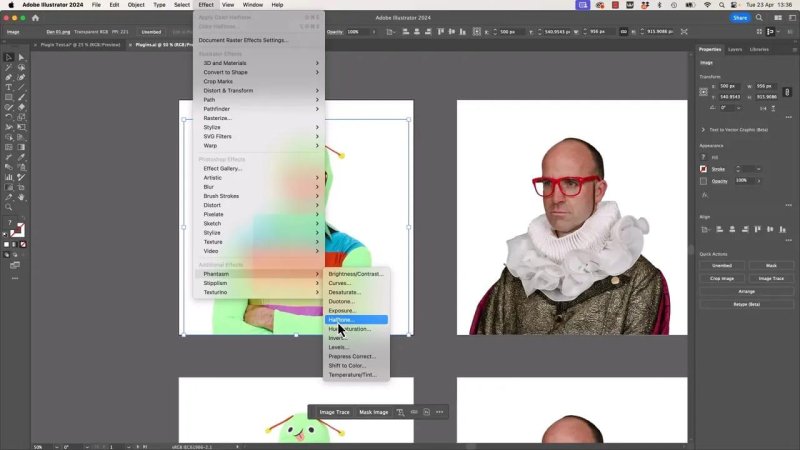Click Text to Path icon in contextual bar
This screenshot has width=800, height=450.
[401, 412]
